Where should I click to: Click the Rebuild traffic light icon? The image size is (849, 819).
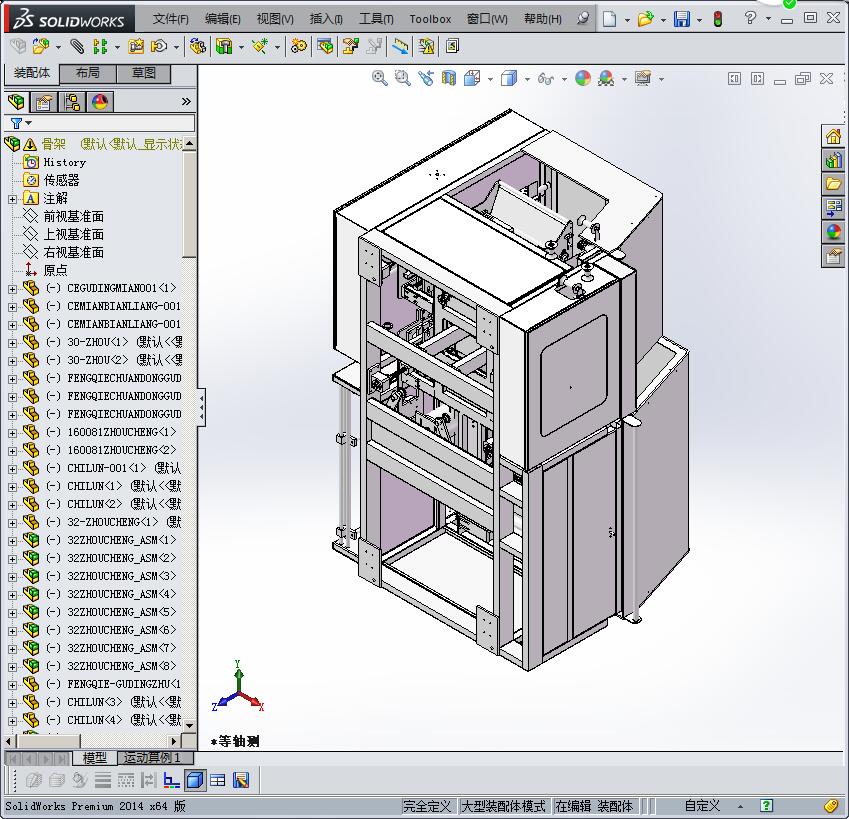[718, 19]
